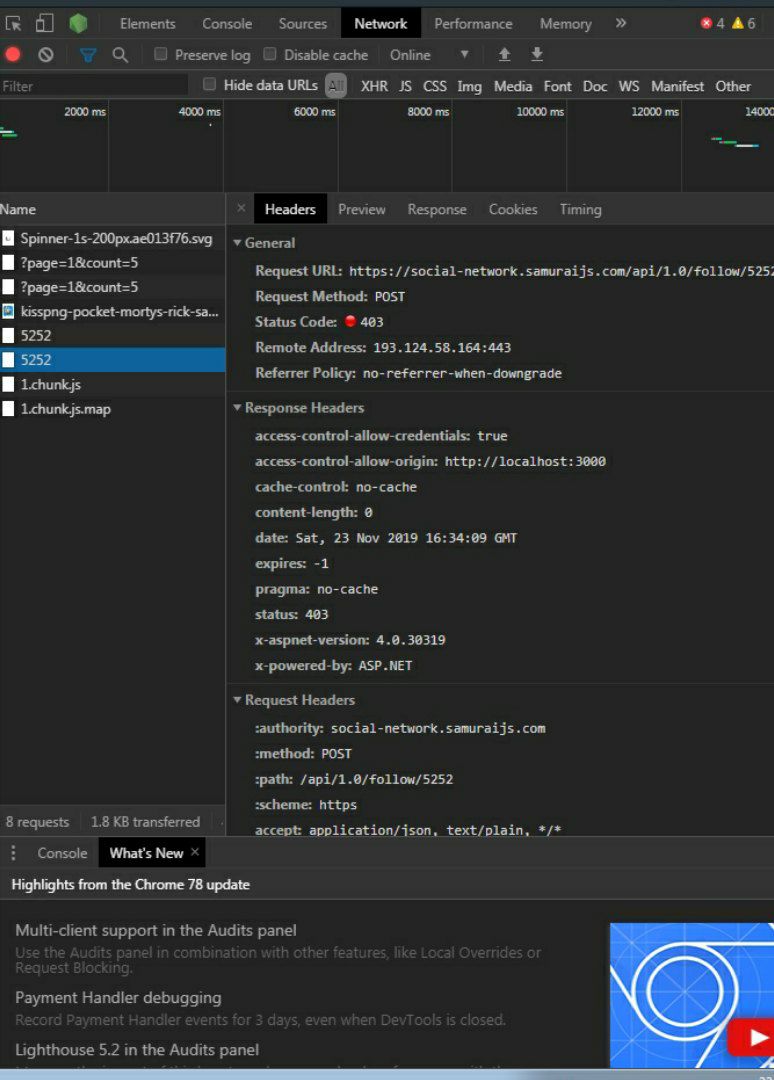Image resolution: width=774 pixels, height=1080 pixels.
Task: Select the 1.chunk.js.map request
Action: (112, 408)
